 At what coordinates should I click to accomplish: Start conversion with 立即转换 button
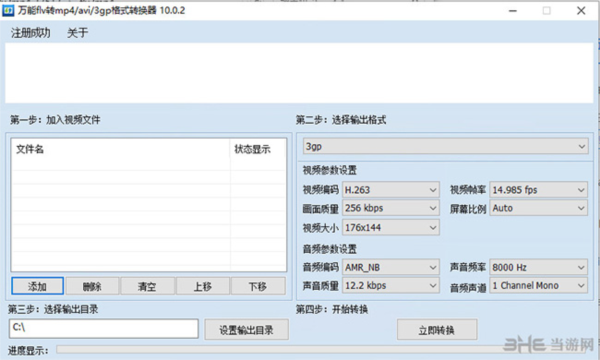437,330
